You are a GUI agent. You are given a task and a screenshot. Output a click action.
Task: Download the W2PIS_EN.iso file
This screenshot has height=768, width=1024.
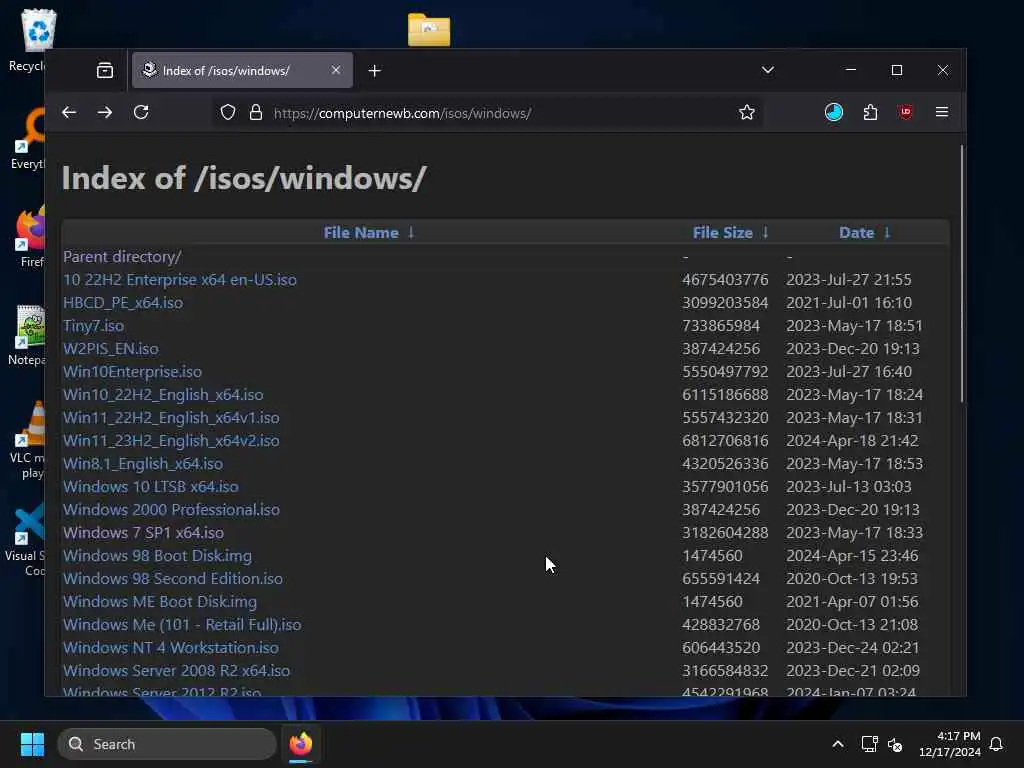pyautogui.click(x=110, y=348)
